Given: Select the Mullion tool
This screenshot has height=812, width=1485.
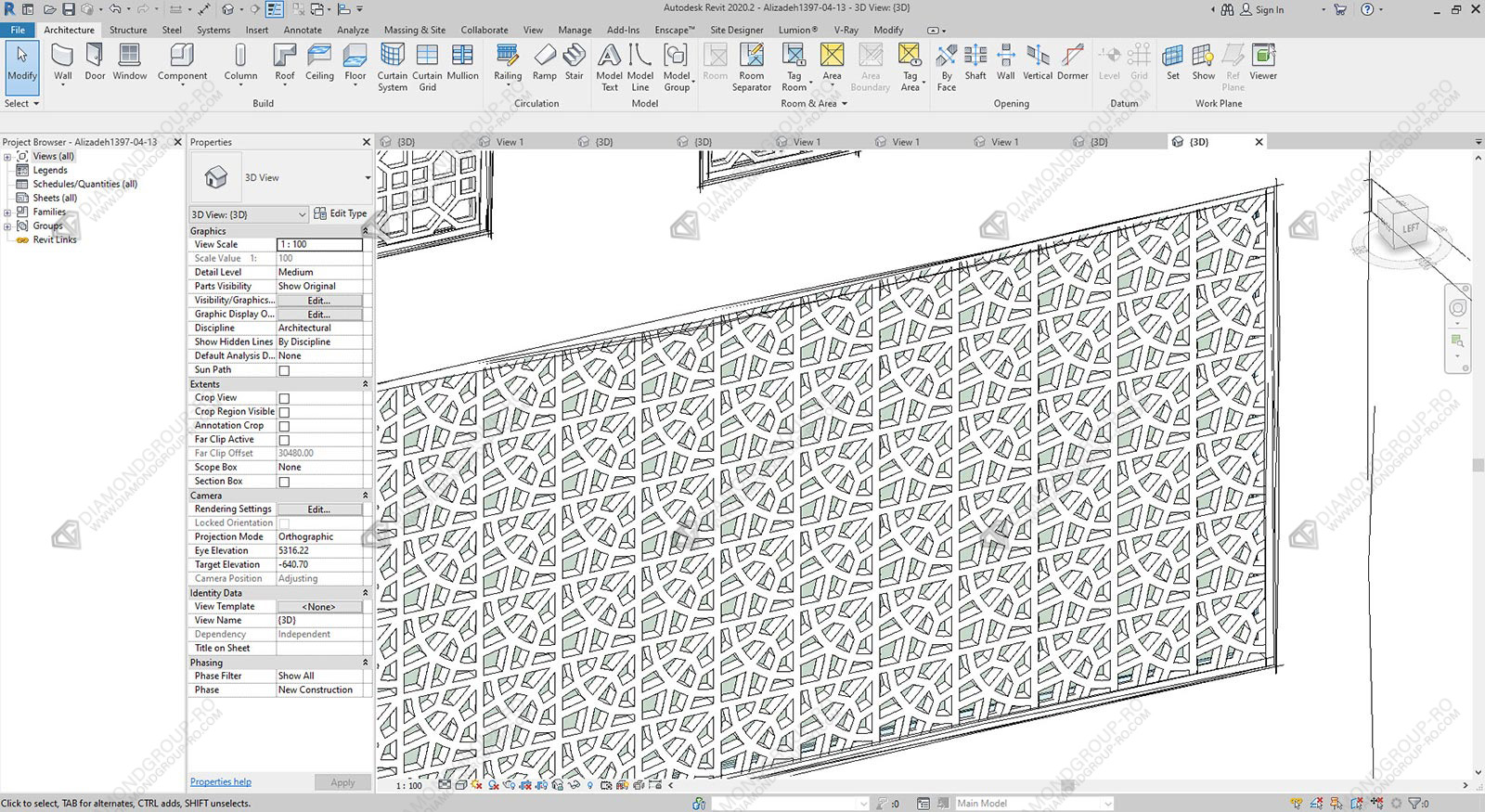Looking at the screenshot, I should [462, 63].
